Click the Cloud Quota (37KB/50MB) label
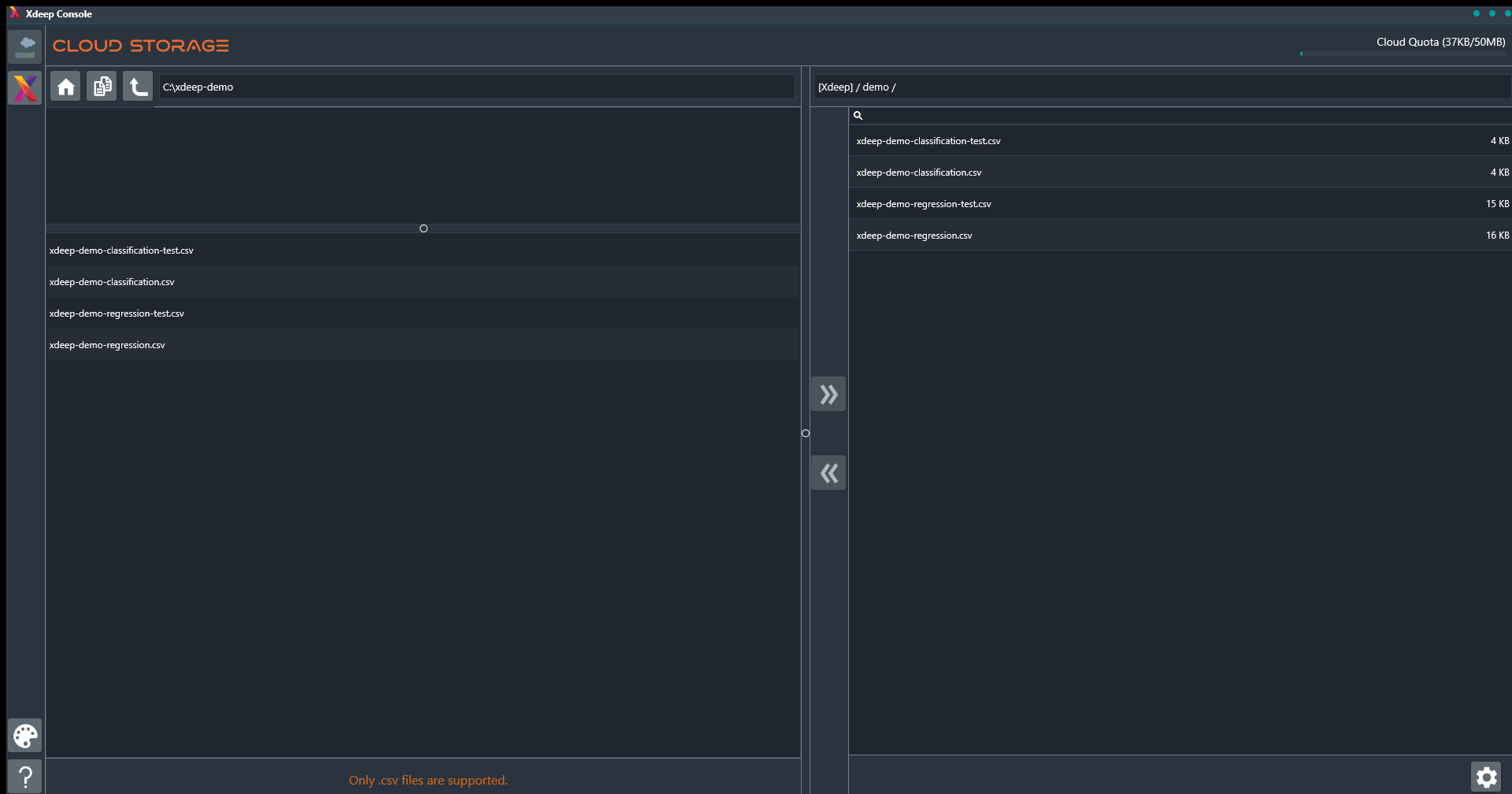Viewport: 1512px width, 794px height. click(1440, 42)
